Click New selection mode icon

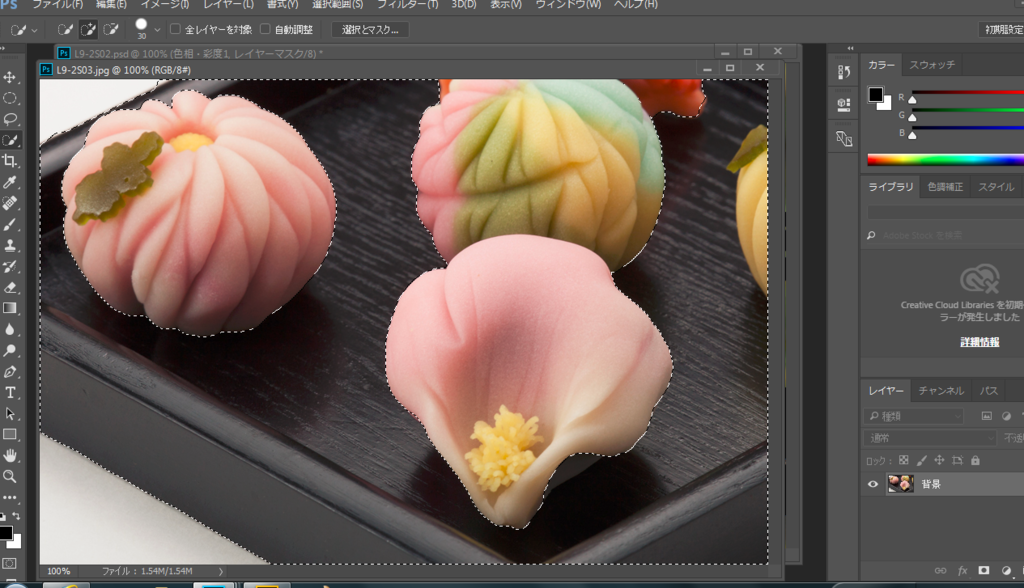(65, 29)
